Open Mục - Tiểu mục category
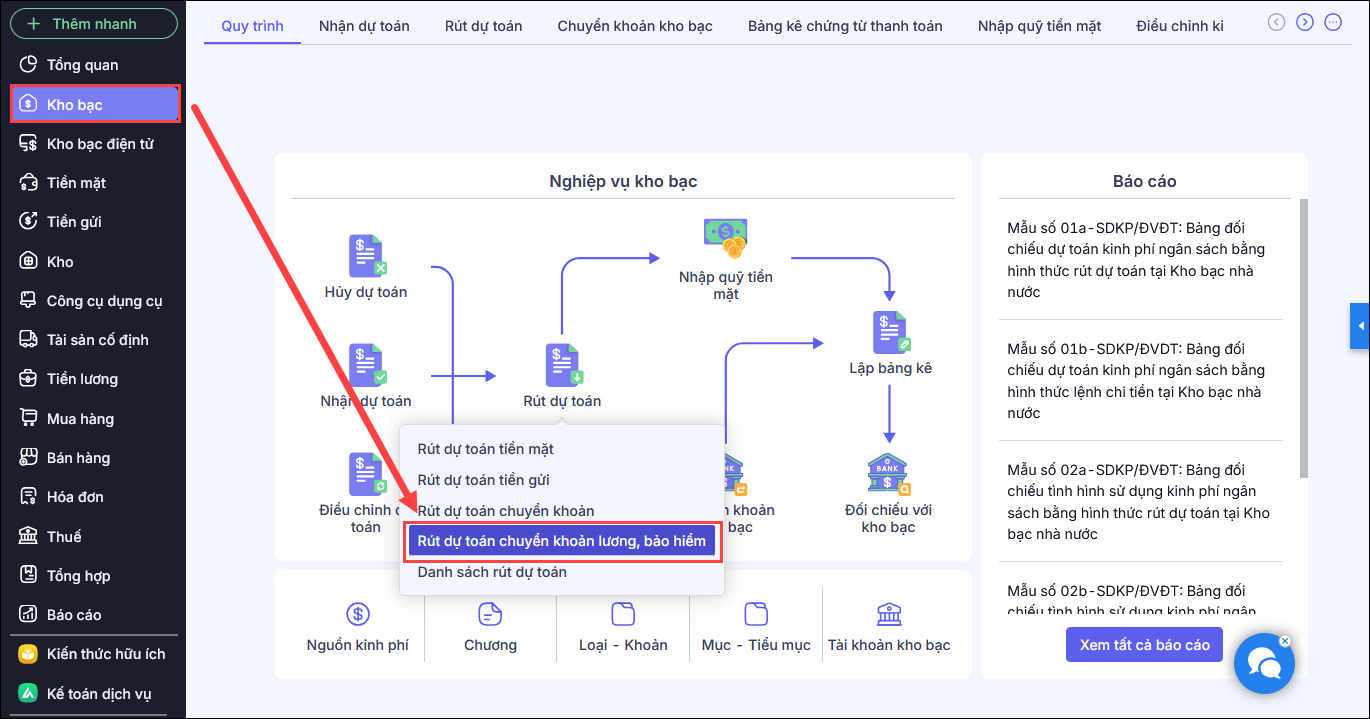 [756, 627]
